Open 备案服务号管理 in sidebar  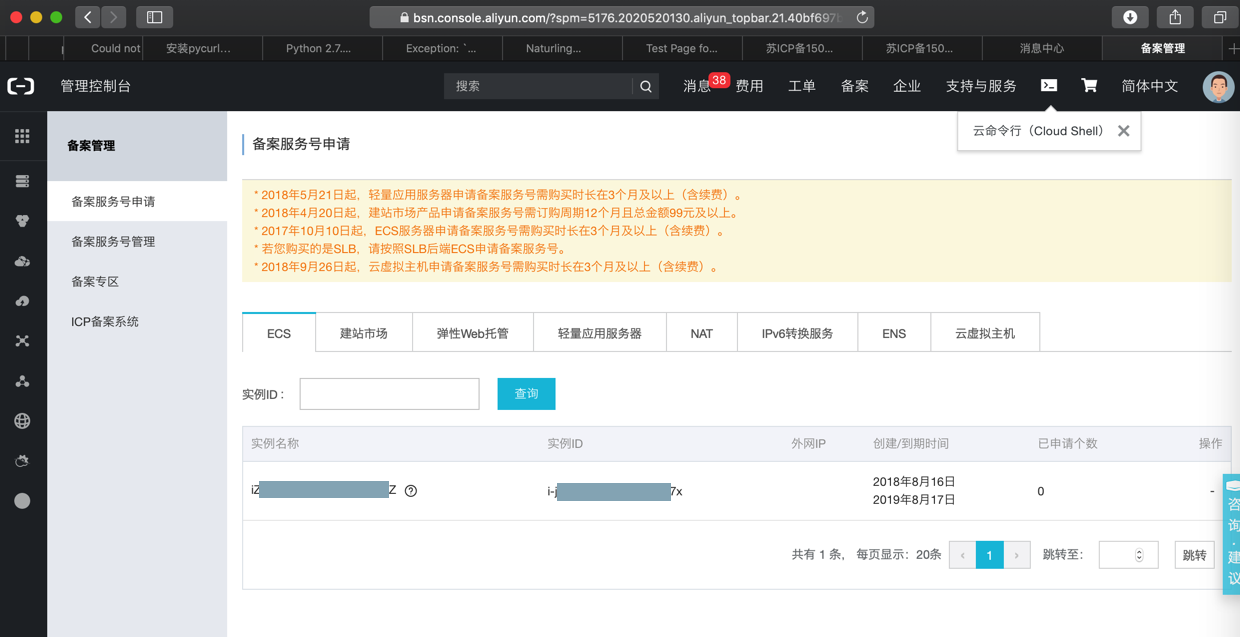[x=137, y=241]
